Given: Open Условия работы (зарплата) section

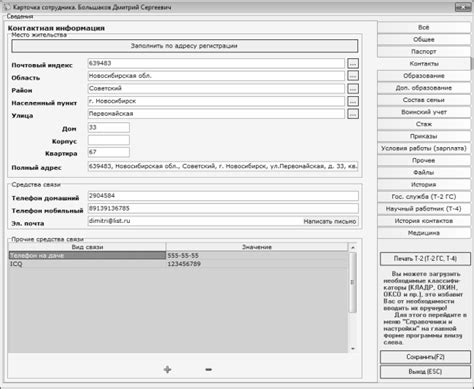Looking at the screenshot, I should pyautogui.click(x=424, y=148).
